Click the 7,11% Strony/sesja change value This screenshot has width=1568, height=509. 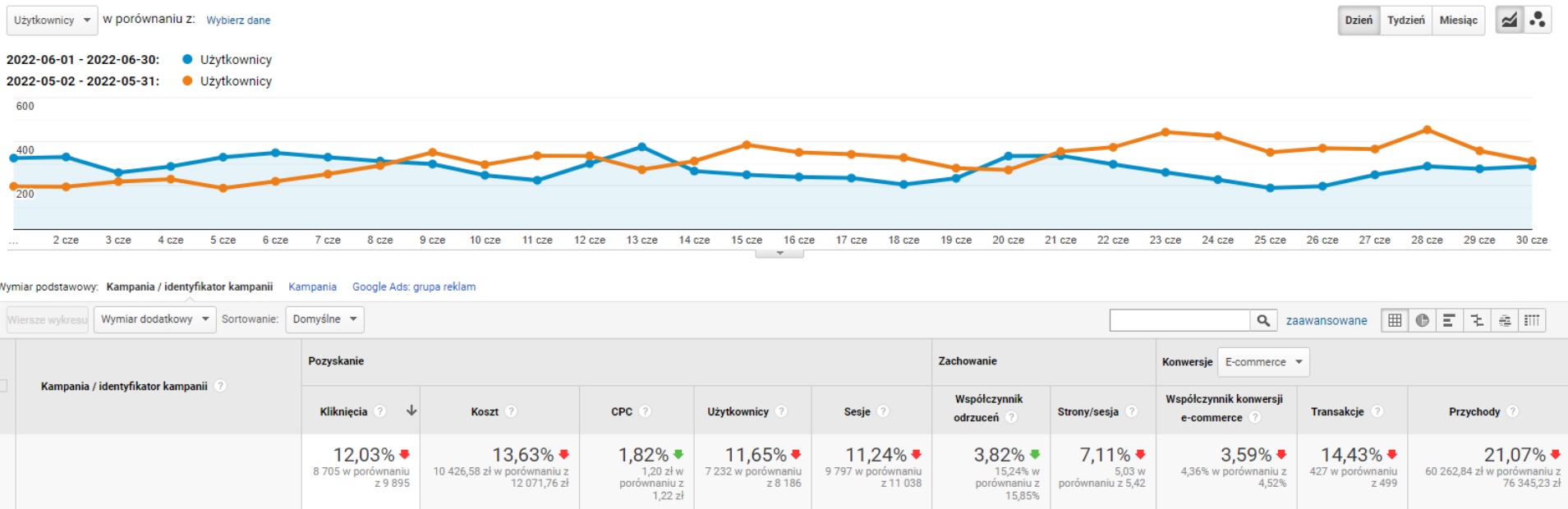1105,455
